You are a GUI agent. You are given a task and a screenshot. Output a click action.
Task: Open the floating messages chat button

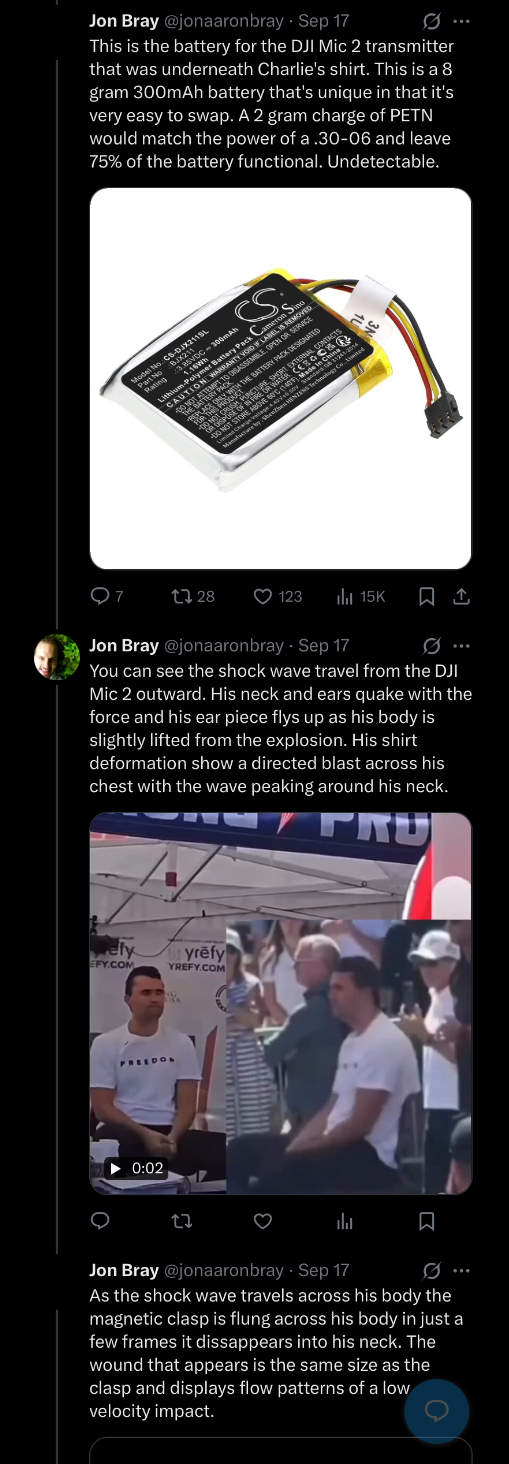(437, 1411)
